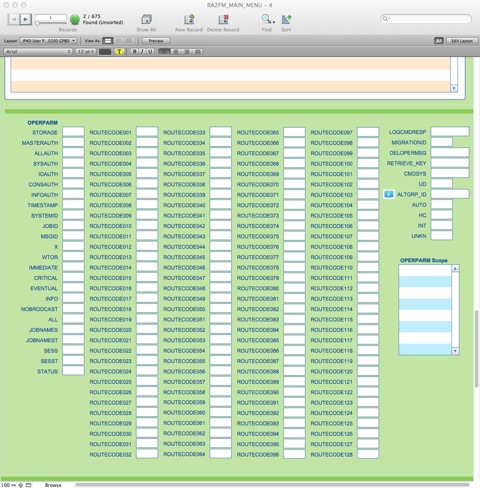Click the Edit Layout button
The width and height of the screenshot is (480, 488).
(x=462, y=41)
